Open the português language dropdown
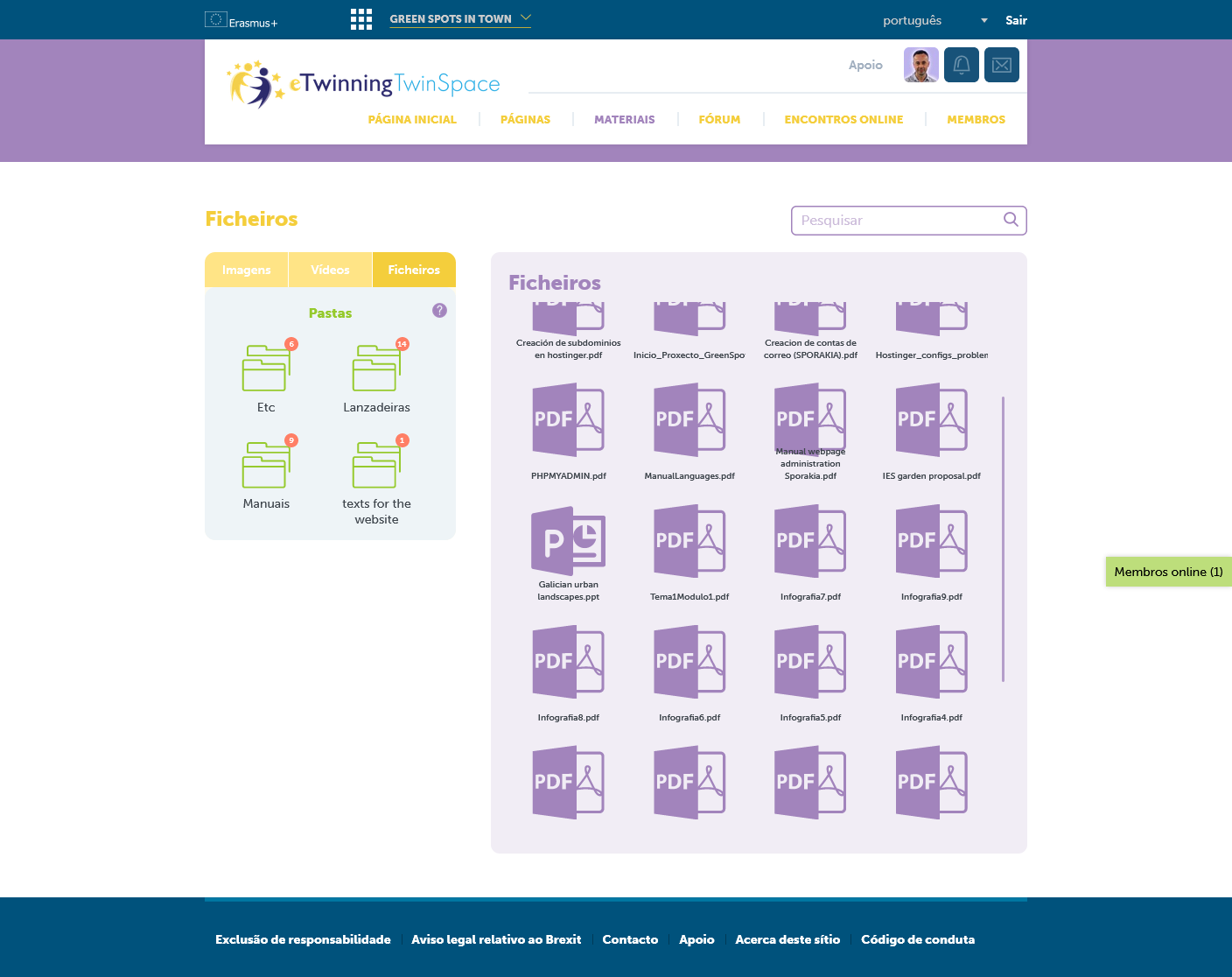The width and height of the screenshot is (1232, 977). point(934,20)
